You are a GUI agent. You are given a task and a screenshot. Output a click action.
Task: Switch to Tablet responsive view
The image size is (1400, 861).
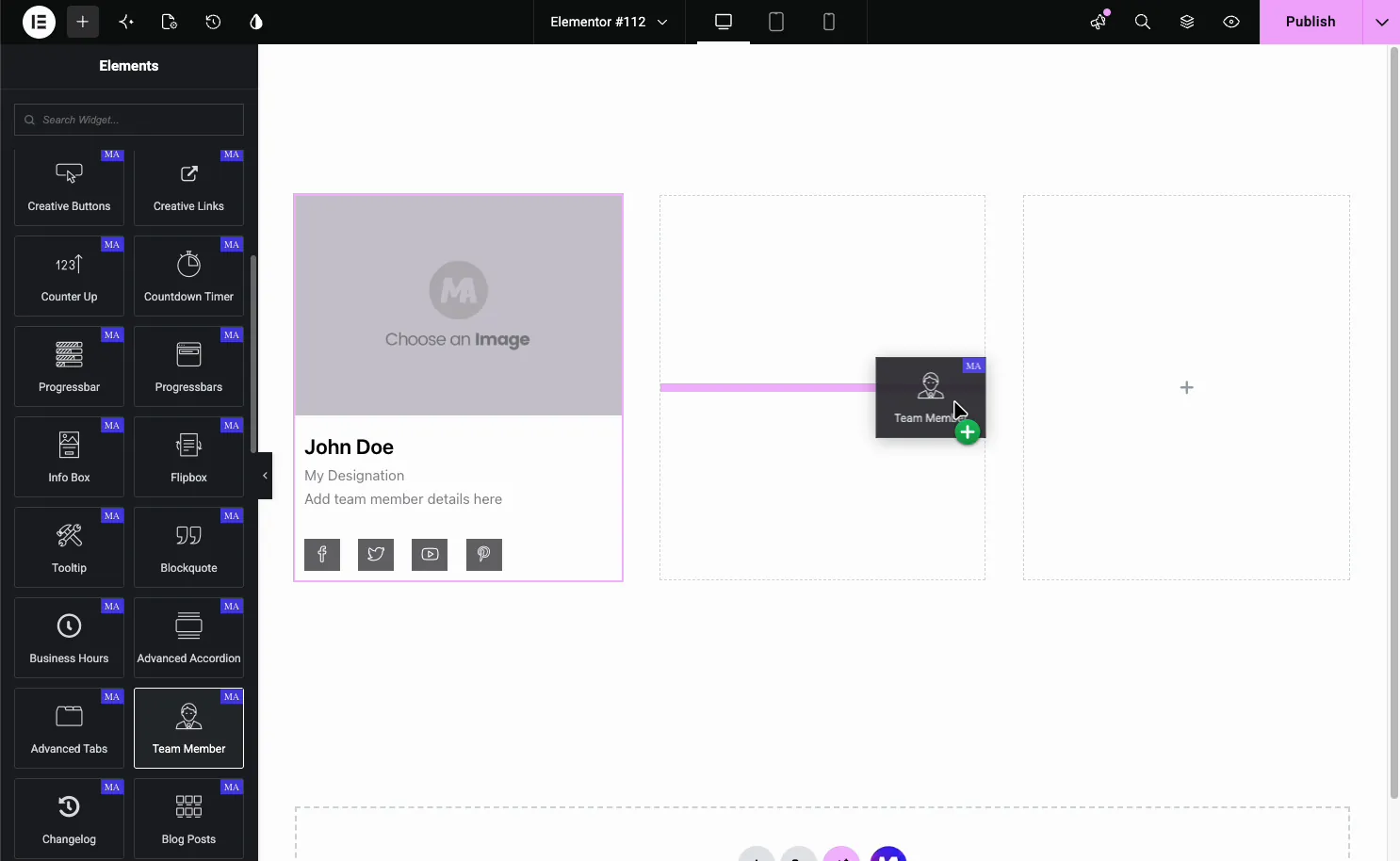tap(776, 22)
